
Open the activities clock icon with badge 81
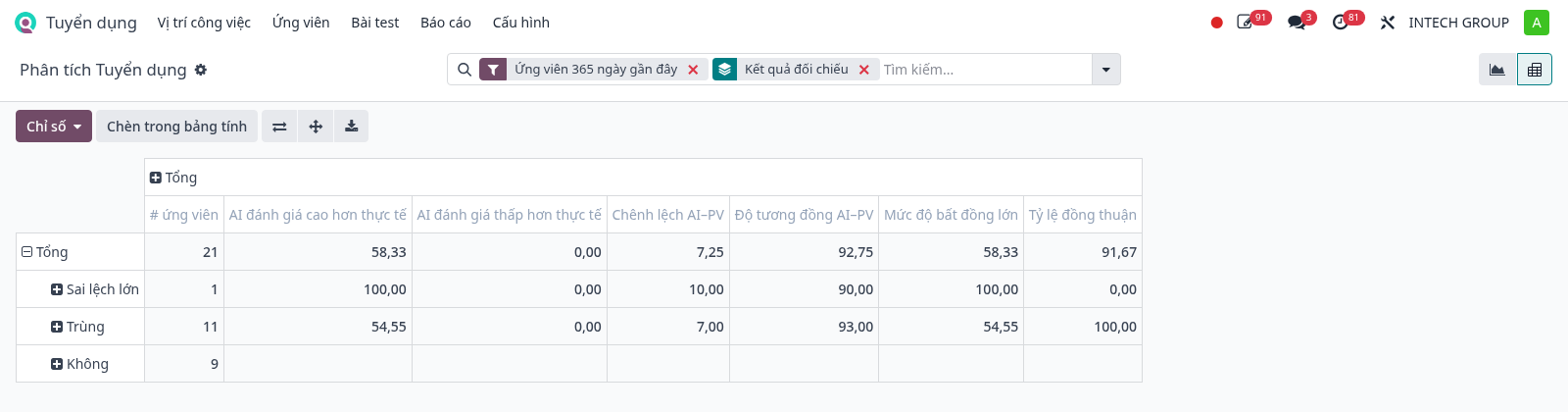[1341, 23]
